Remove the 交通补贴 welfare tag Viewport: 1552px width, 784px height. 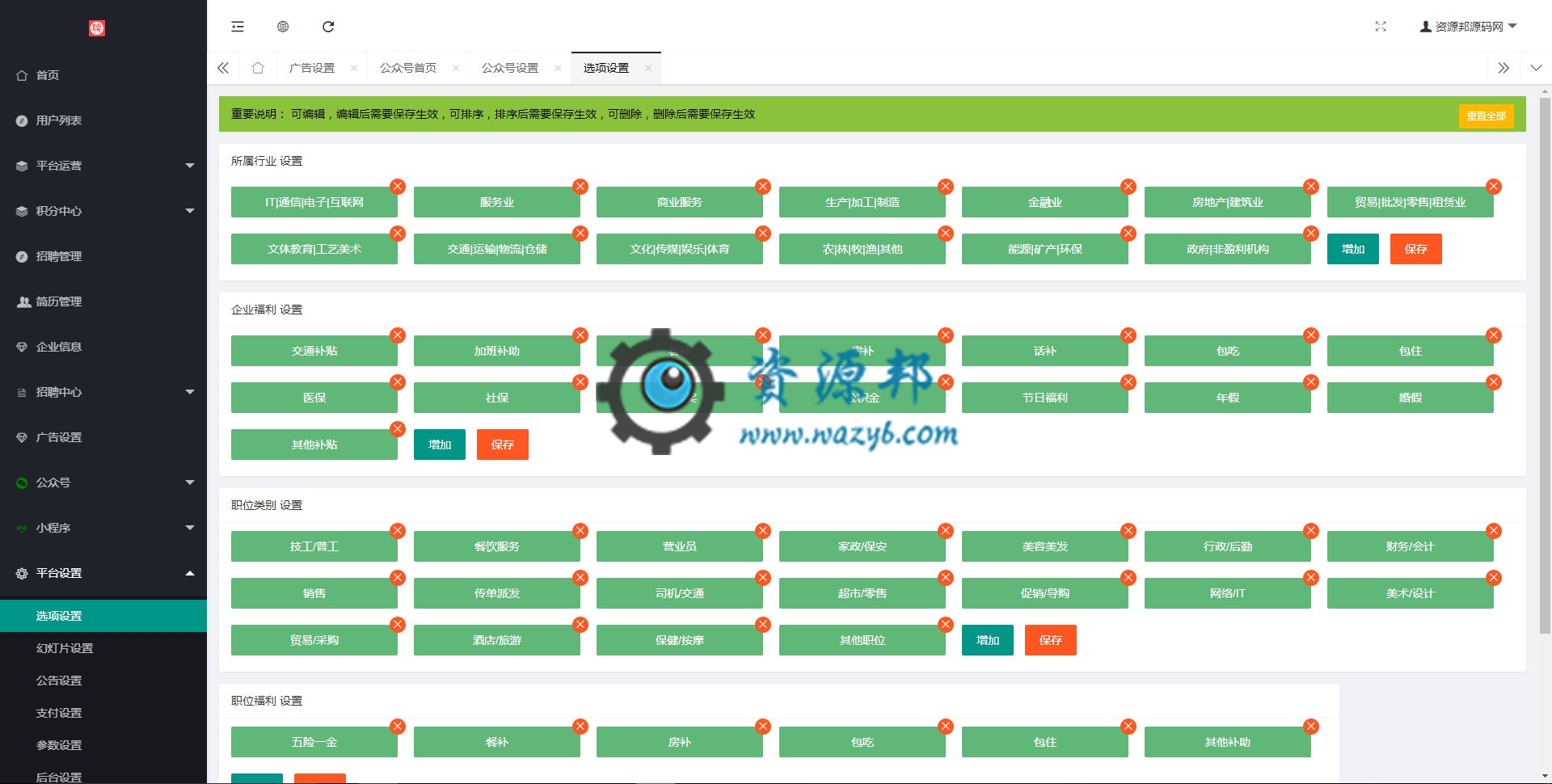point(398,335)
